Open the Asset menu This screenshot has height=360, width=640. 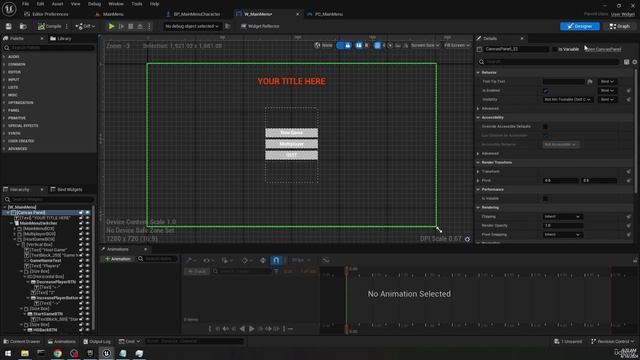(x=57, y=4)
